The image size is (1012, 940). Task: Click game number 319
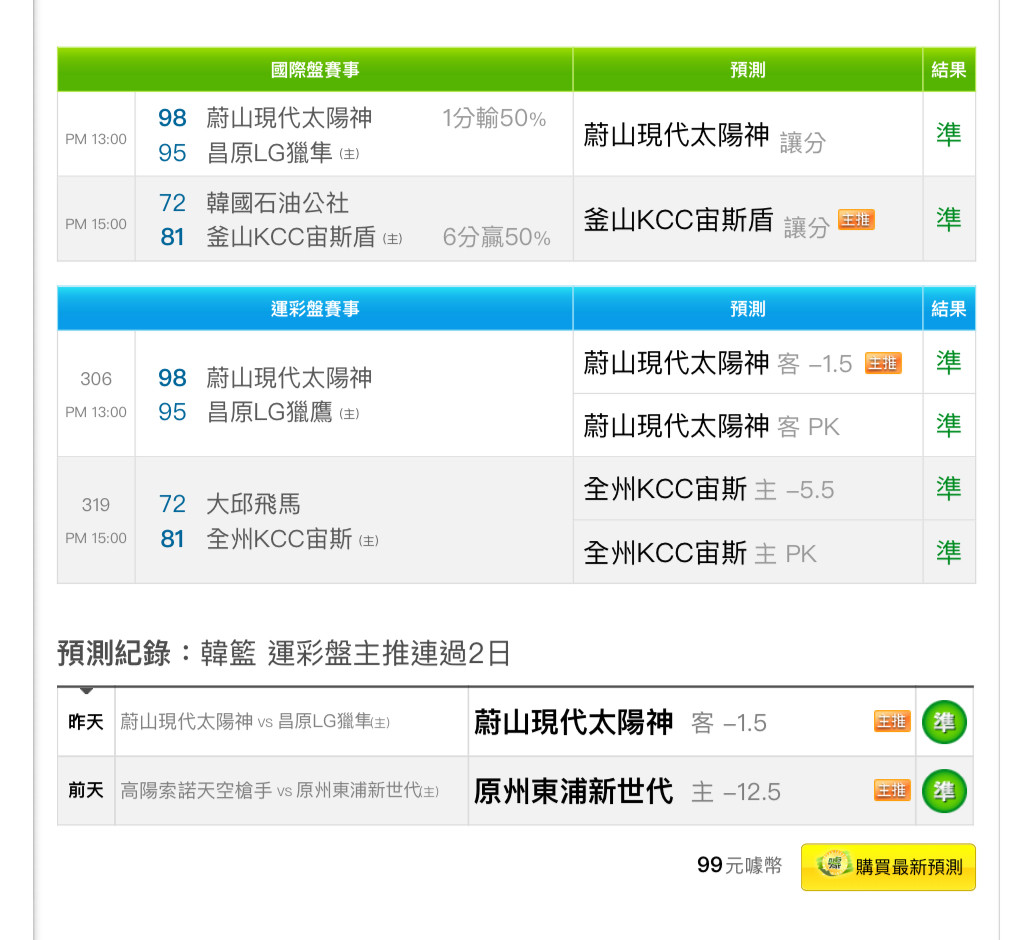[96, 505]
